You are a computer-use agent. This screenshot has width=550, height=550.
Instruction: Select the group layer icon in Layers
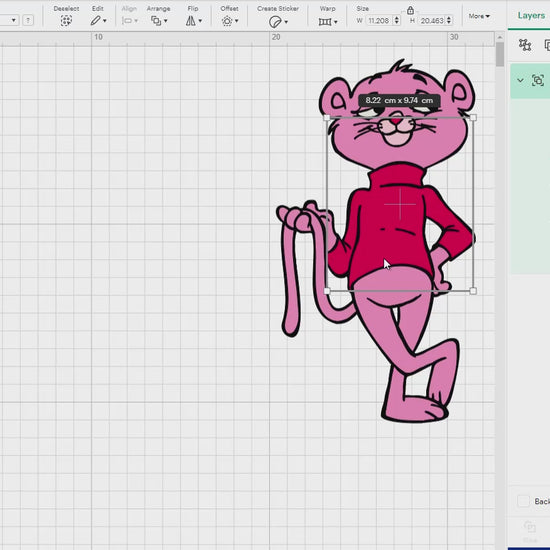538,80
